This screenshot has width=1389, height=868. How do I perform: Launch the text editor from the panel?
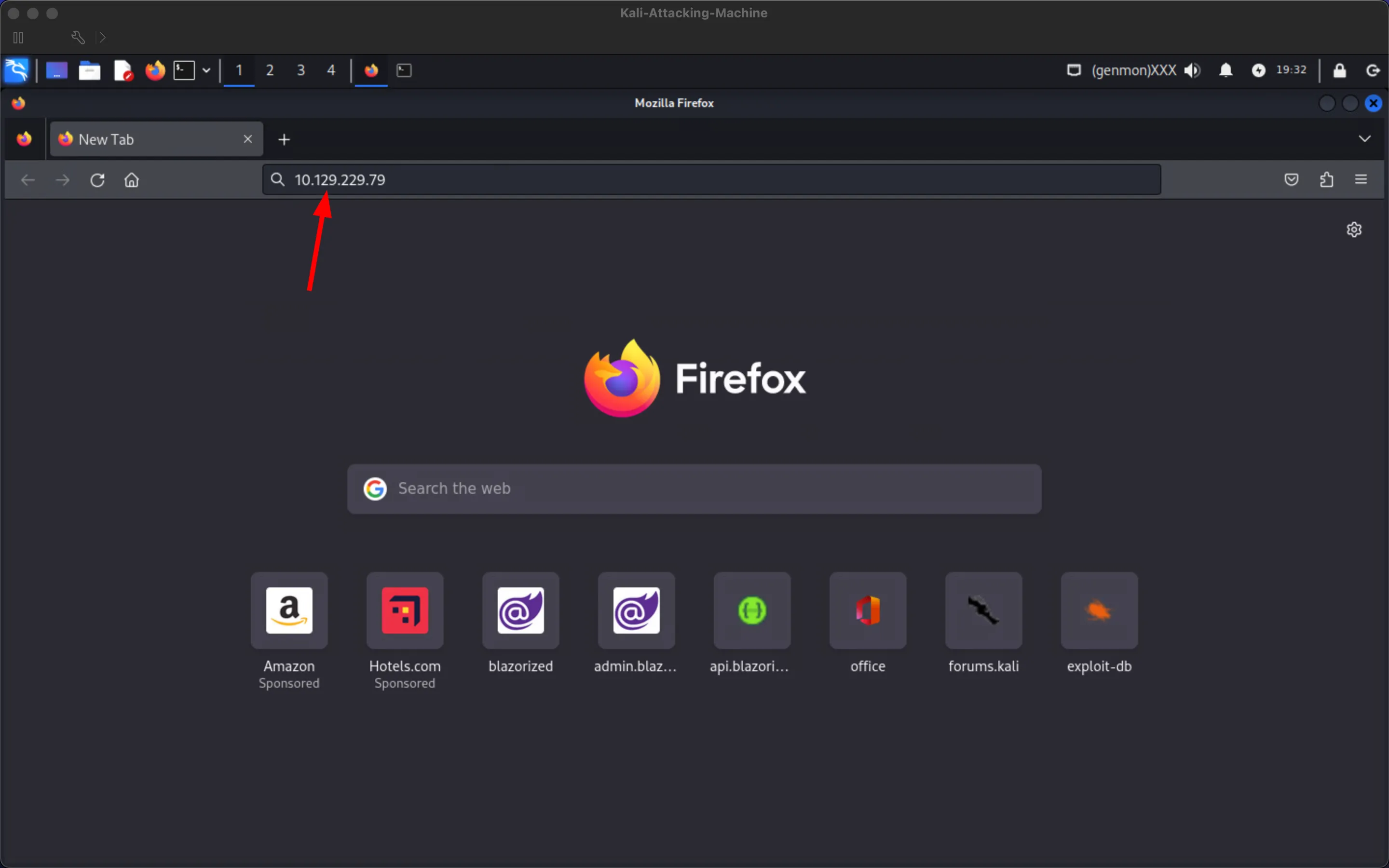[123, 70]
